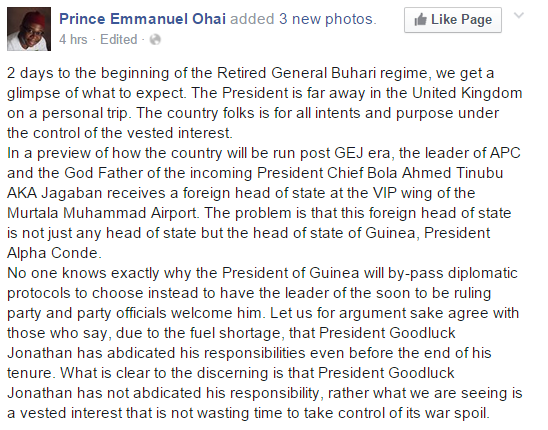
Task: Show edit history via 'Edited' link
Action: click(x=118, y=40)
